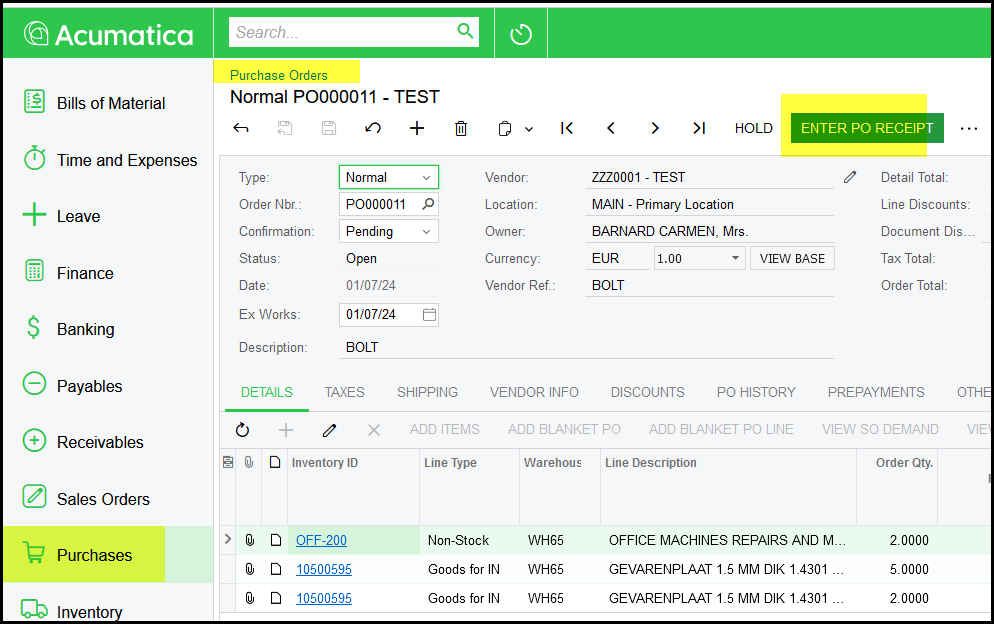Image resolution: width=994 pixels, height=624 pixels.
Task: Open clipboard dropdown arrow in toolbar
Action: click(529, 129)
